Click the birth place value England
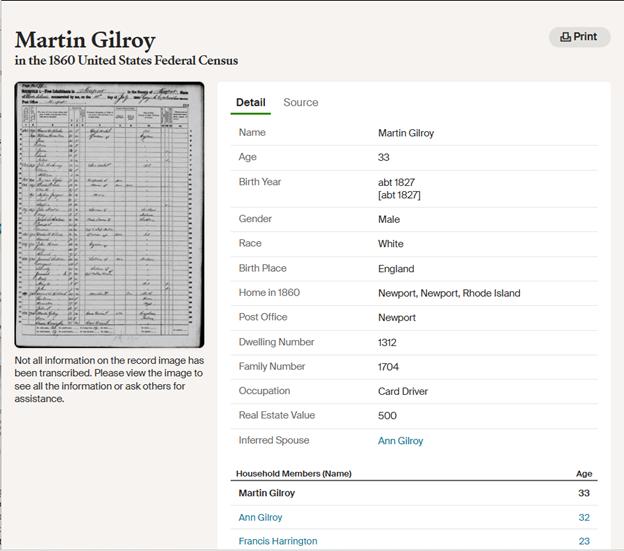 click(x=396, y=268)
